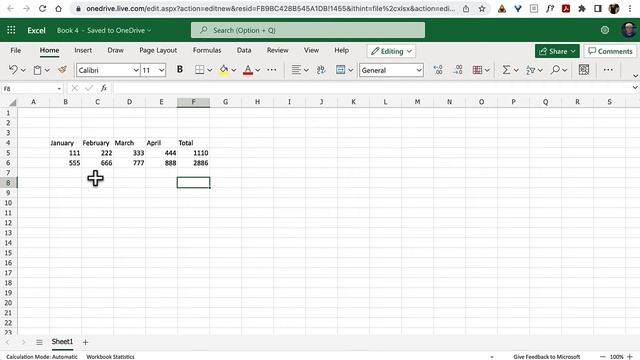The width and height of the screenshot is (640, 360).
Task: Switch to the Insert tab
Action: pos(83,50)
